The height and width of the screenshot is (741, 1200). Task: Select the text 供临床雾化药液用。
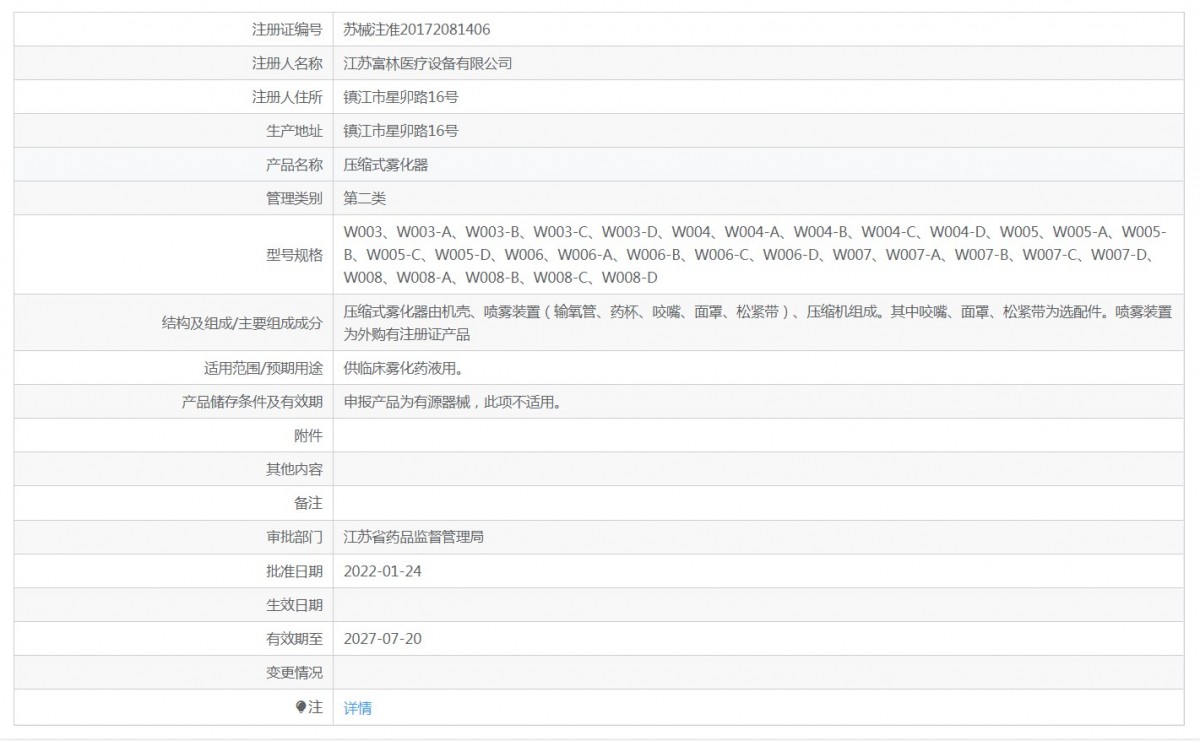click(407, 369)
